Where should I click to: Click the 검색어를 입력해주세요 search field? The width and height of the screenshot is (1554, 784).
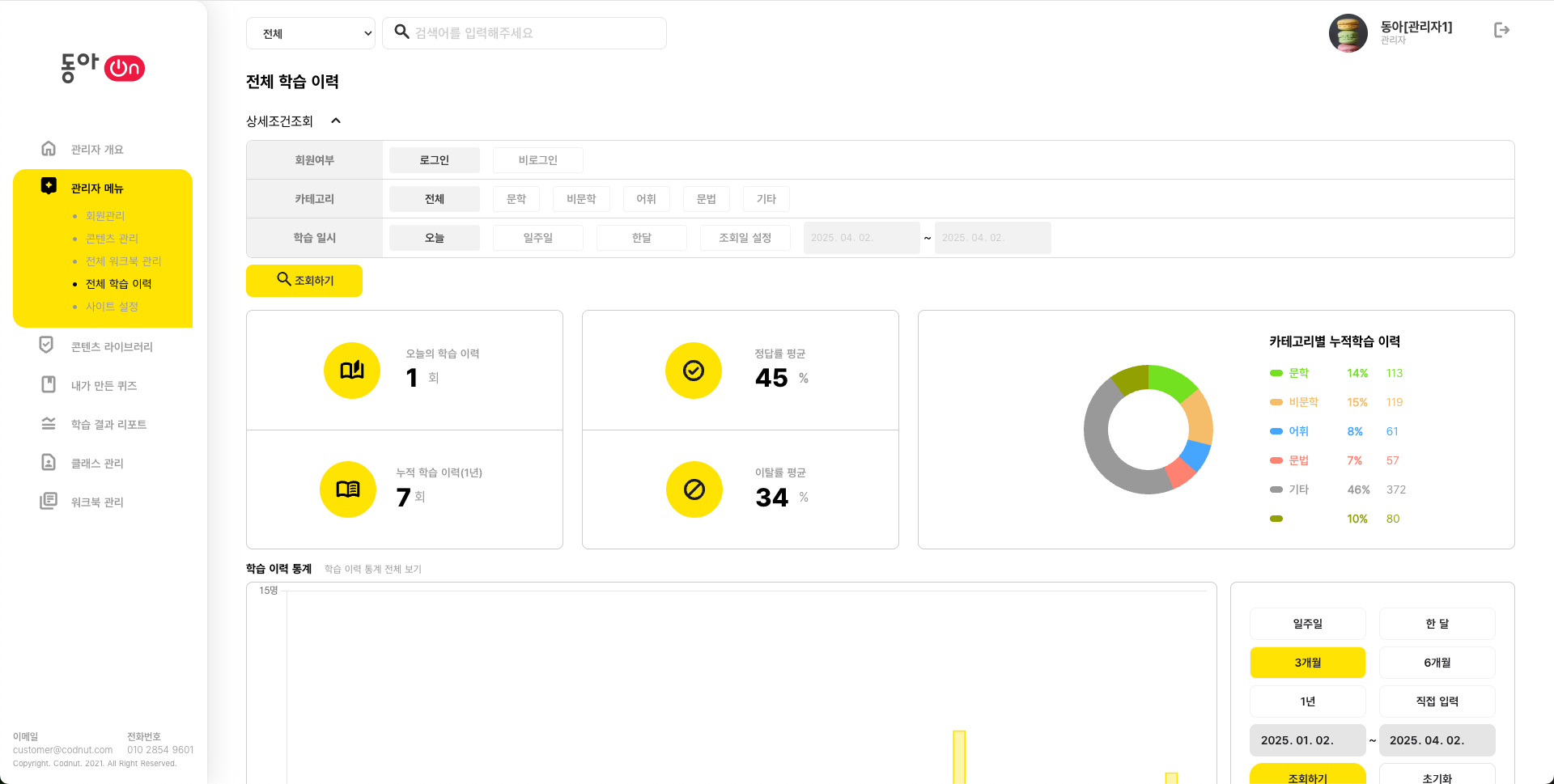pos(534,33)
